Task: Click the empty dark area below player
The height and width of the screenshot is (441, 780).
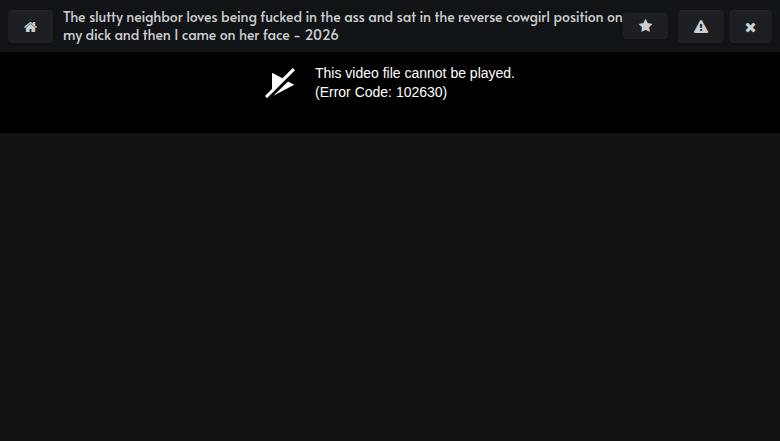Action: 390,287
